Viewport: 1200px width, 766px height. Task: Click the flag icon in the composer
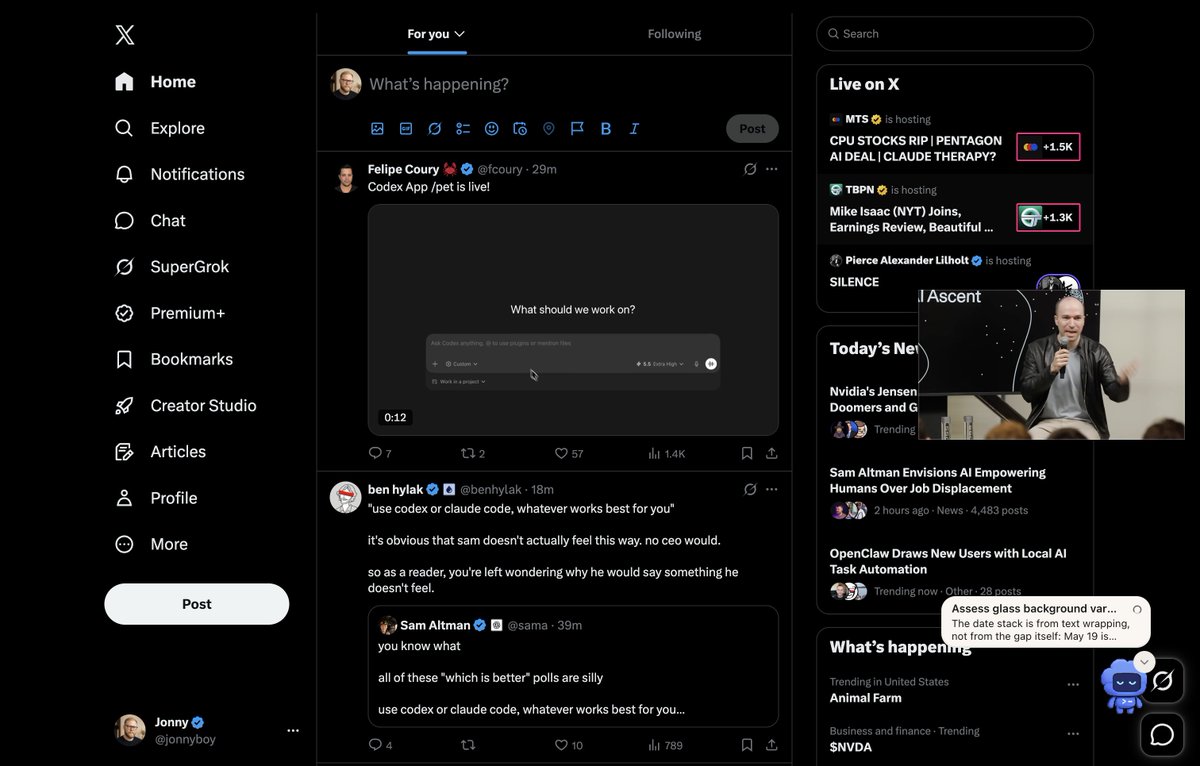(x=577, y=128)
